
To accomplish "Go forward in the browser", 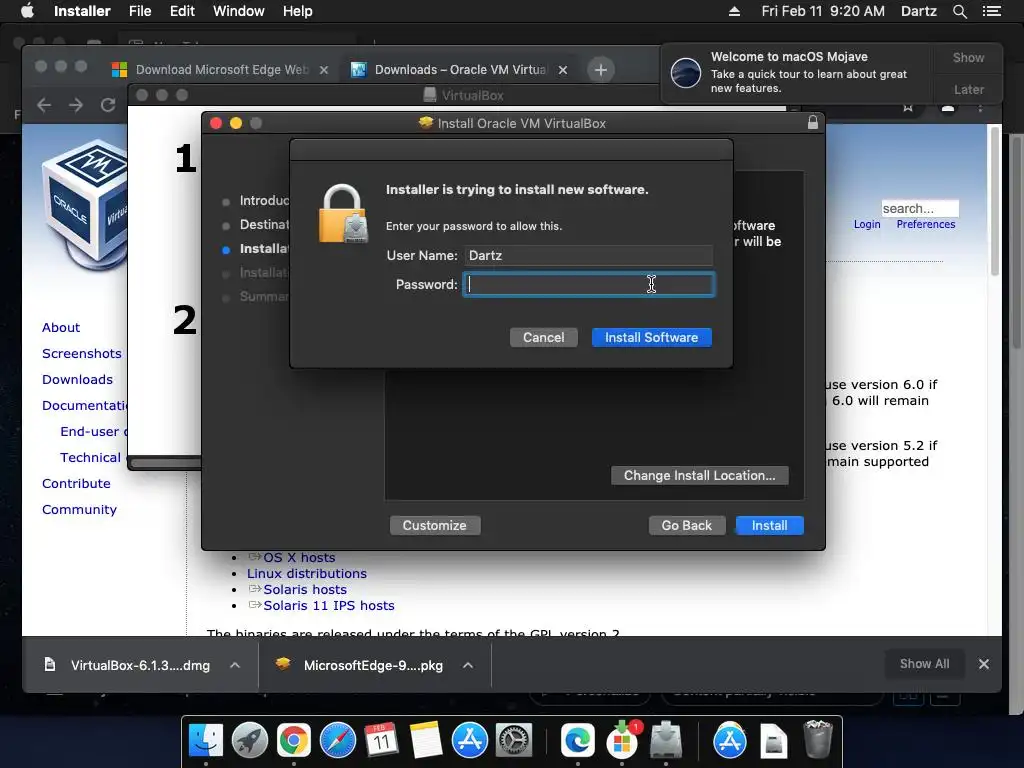I will (x=76, y=105).
